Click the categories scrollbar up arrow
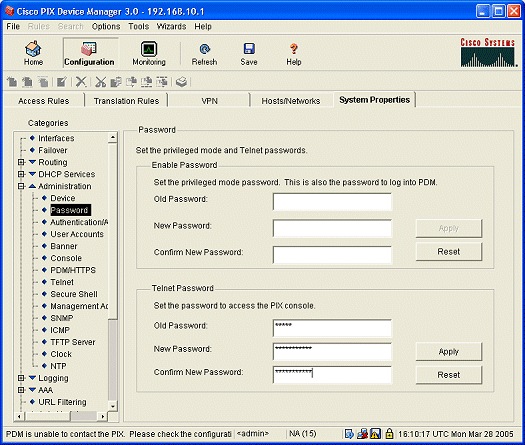This screenshot has height=445, width=525. pyautogui.click(x=113, y=137)
